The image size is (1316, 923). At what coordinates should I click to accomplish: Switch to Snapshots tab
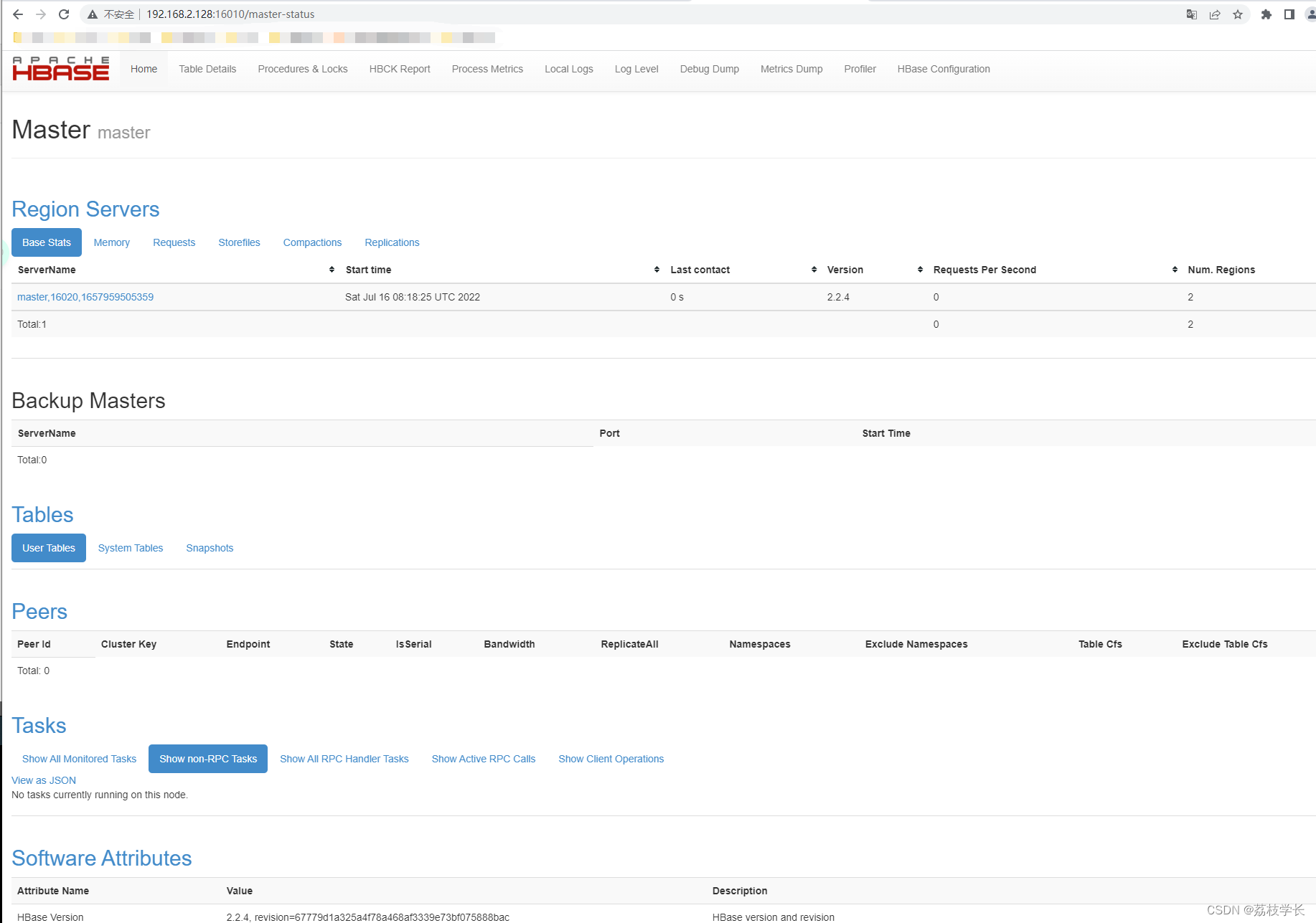[x=210, y=548]
